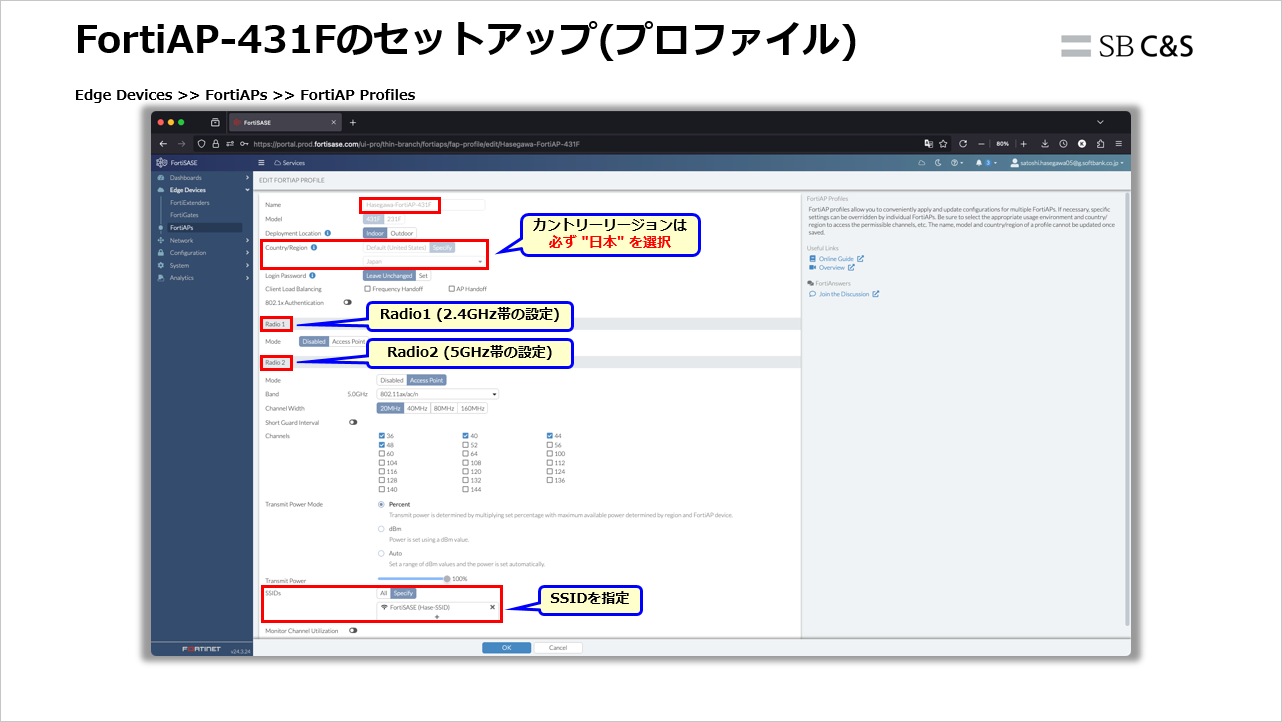Image resolution: width=1282 pixels, height=722 pixels.
Task: Open the browser downloads icon
Action: click(1044, 144)
